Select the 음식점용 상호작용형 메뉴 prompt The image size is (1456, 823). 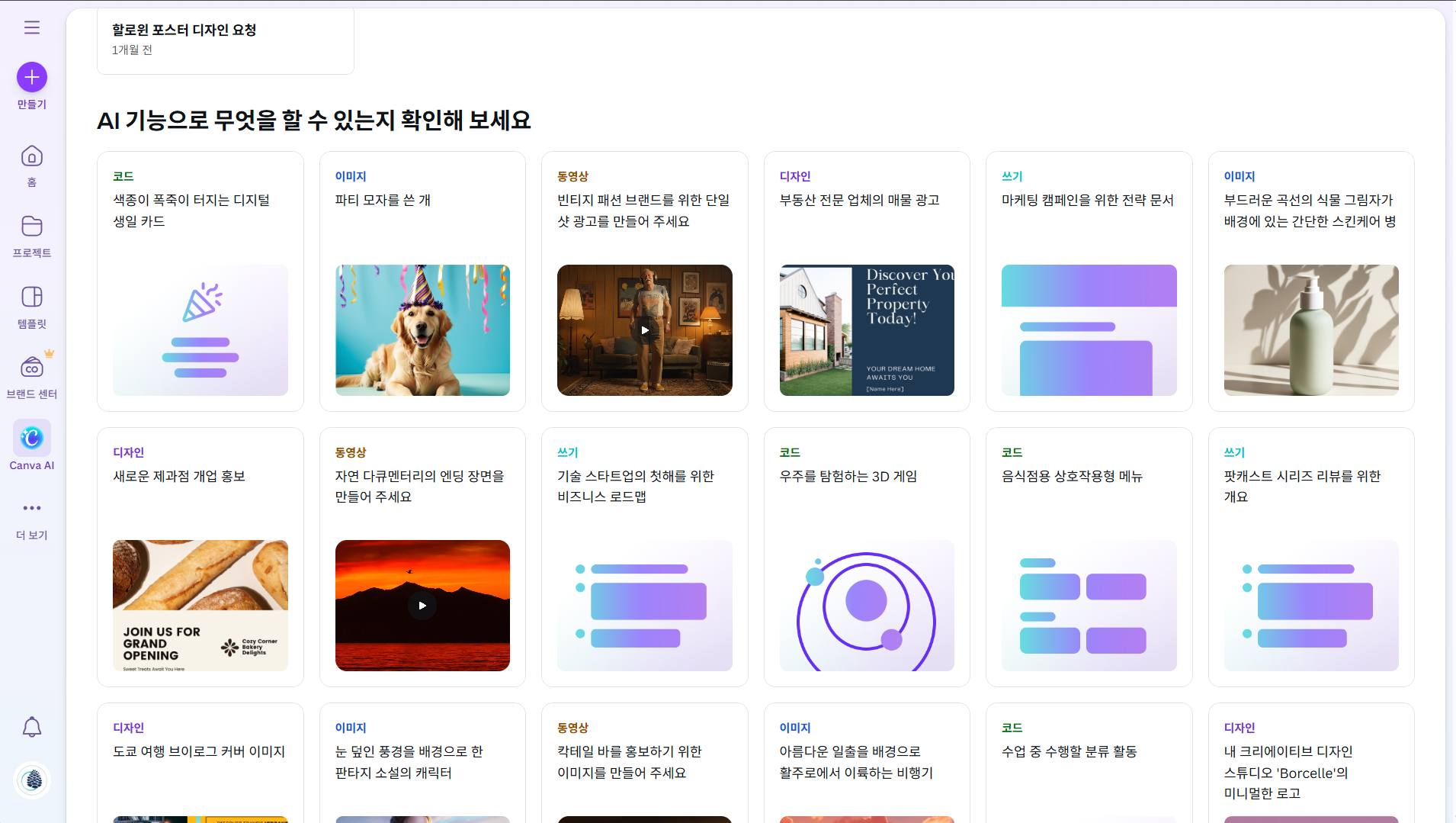point(1089,557)
